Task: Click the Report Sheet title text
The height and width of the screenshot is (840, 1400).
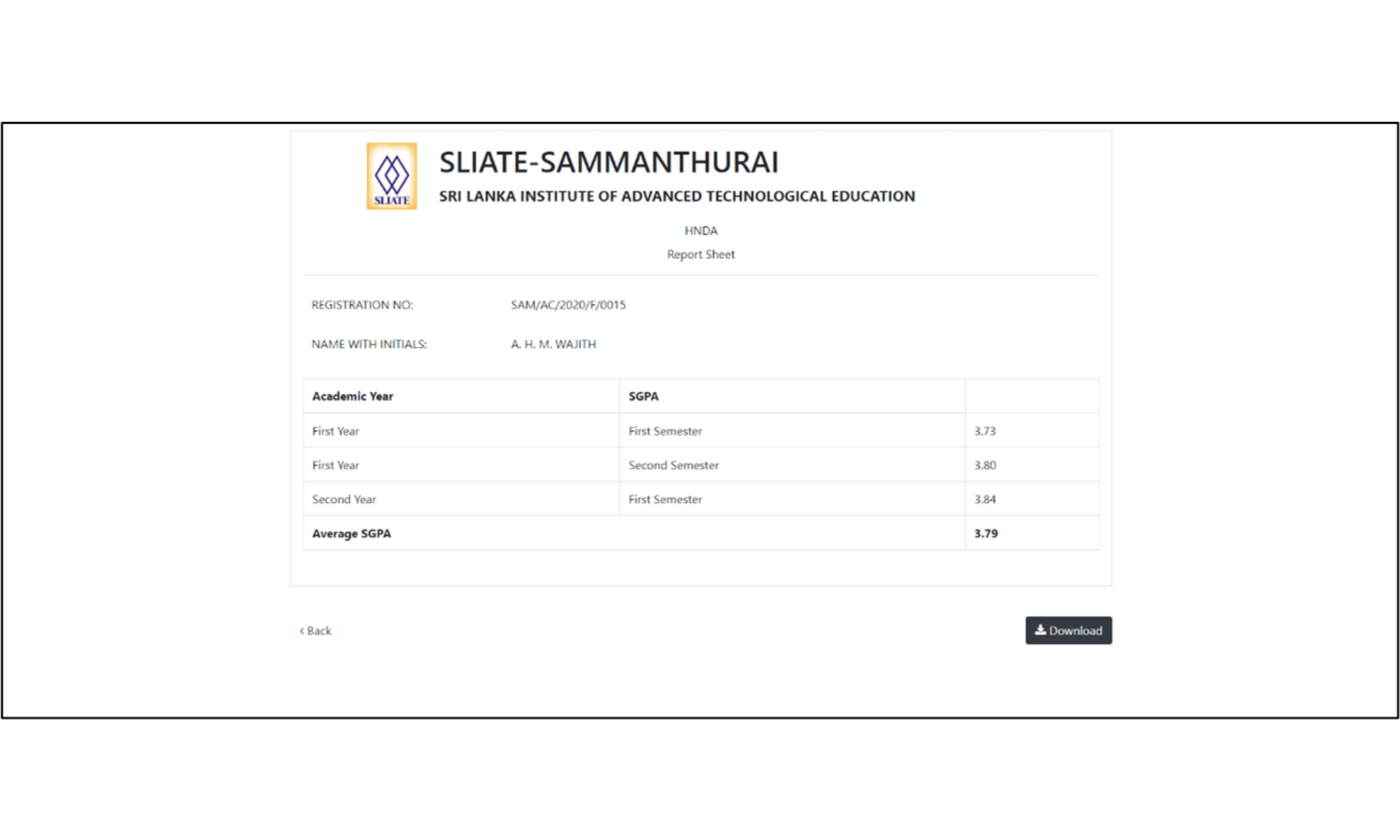Action: (x=701, y=255)
